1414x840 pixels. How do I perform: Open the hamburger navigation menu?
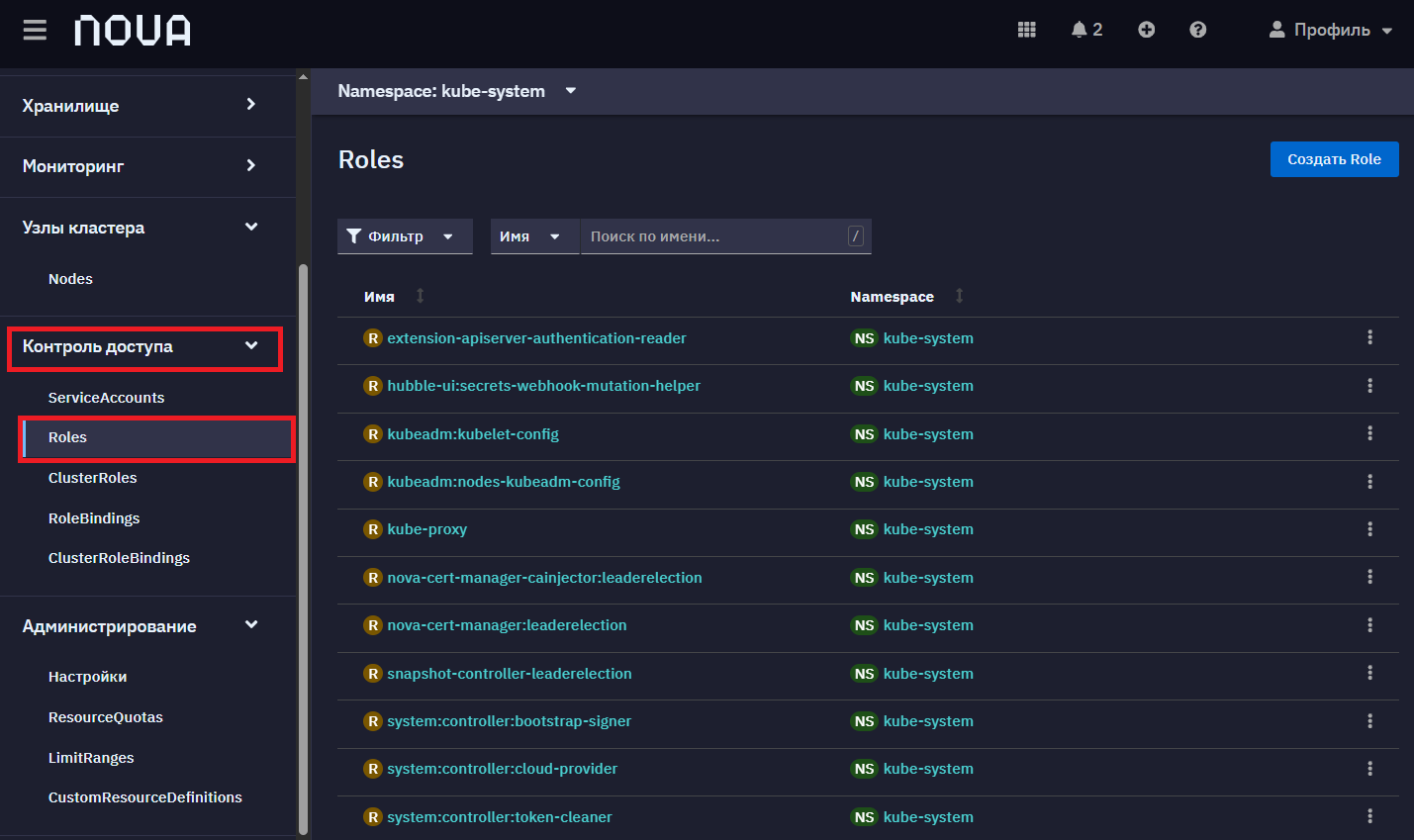[x=35, y=30]
